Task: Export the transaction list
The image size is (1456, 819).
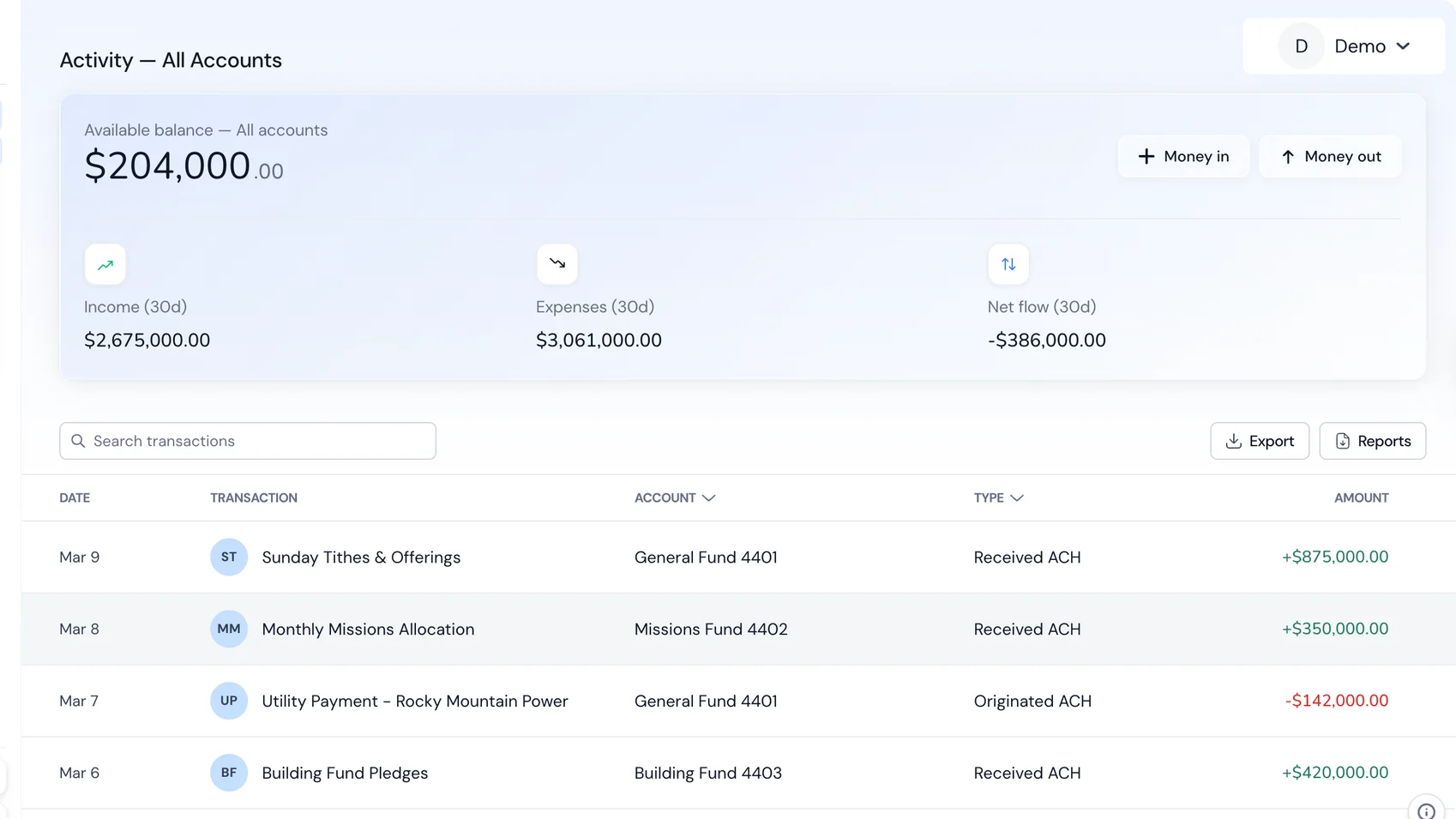Action: tap(1259, 441)
